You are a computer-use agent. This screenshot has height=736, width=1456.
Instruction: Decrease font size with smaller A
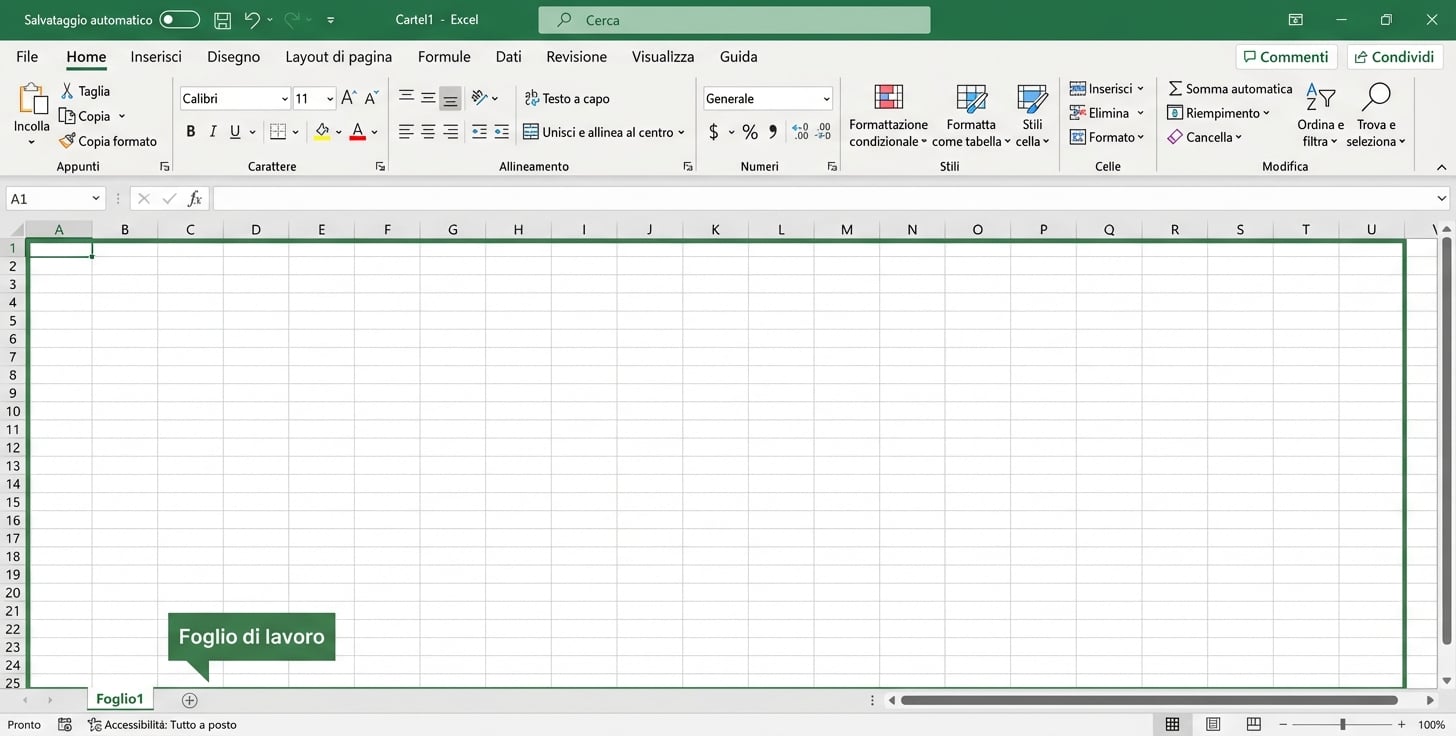pyautogui.click(x=371, y=98)
